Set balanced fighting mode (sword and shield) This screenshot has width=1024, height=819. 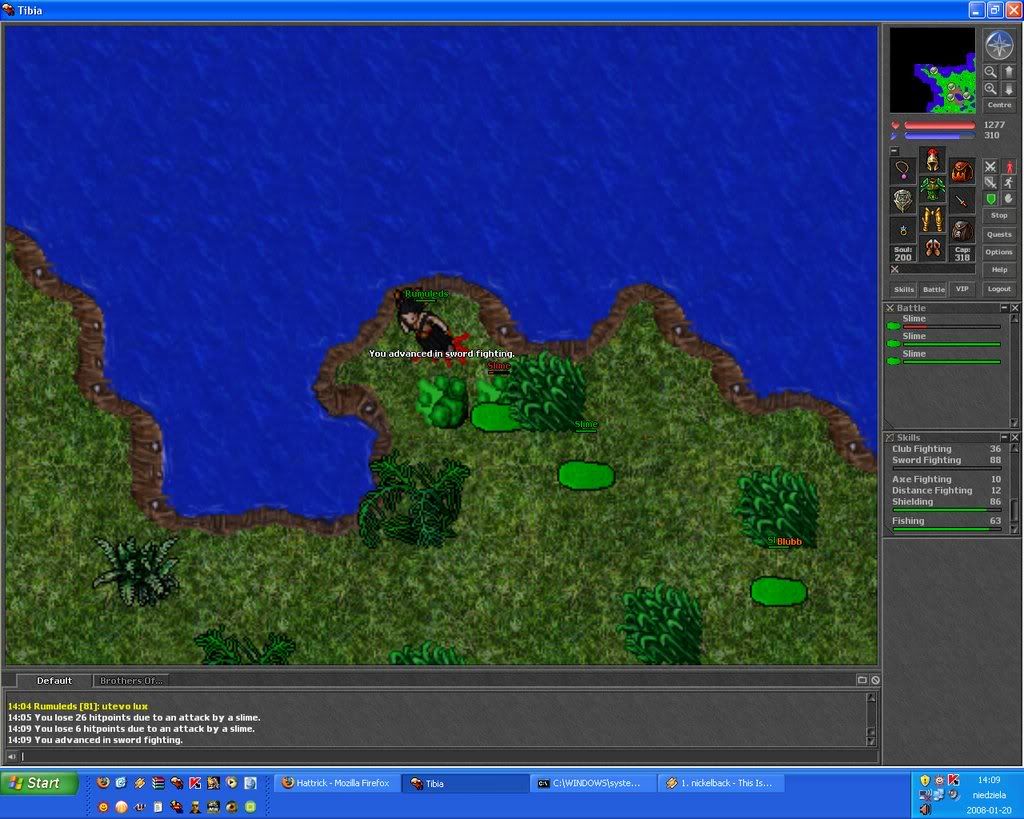point(991,183)
